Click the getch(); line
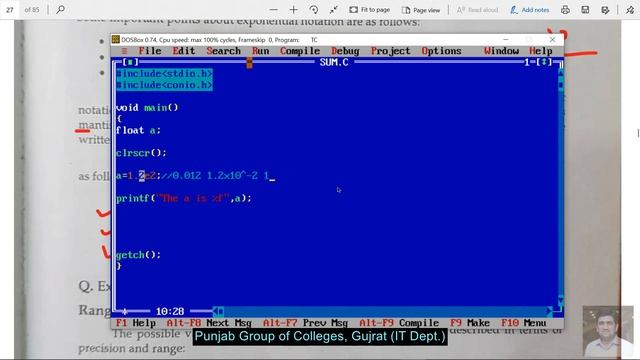640x360 pixels. tap(138, 255)
